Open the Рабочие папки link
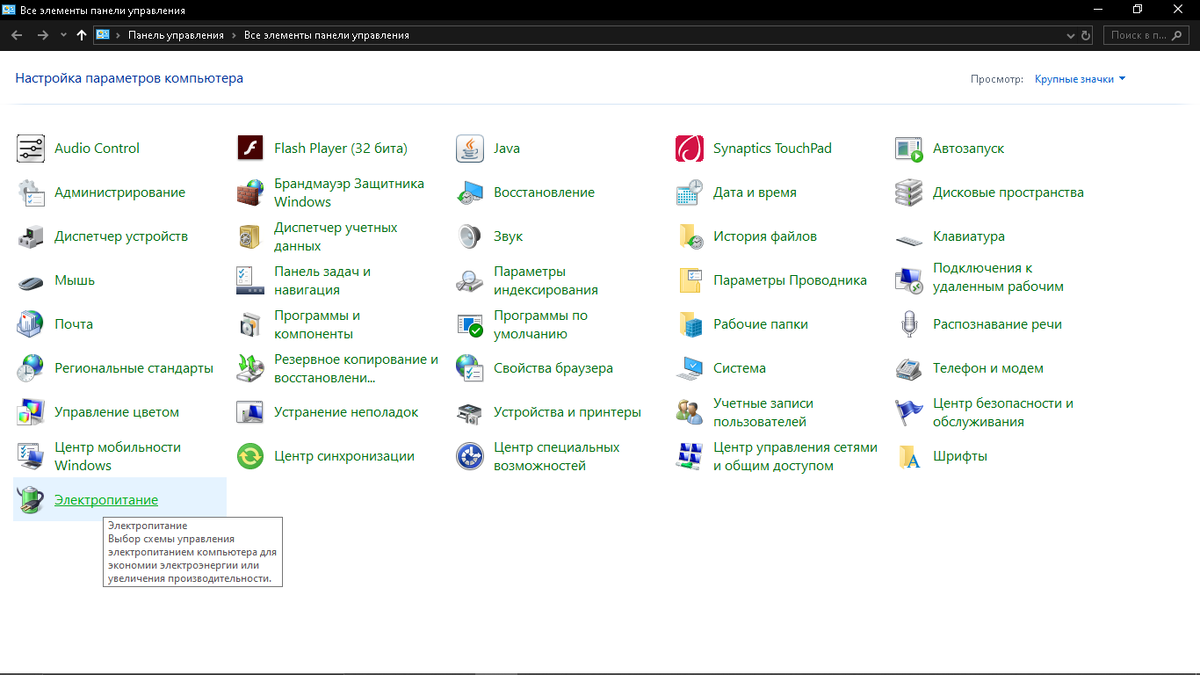Screen dimensions: 1200x675 pos(760,324)
